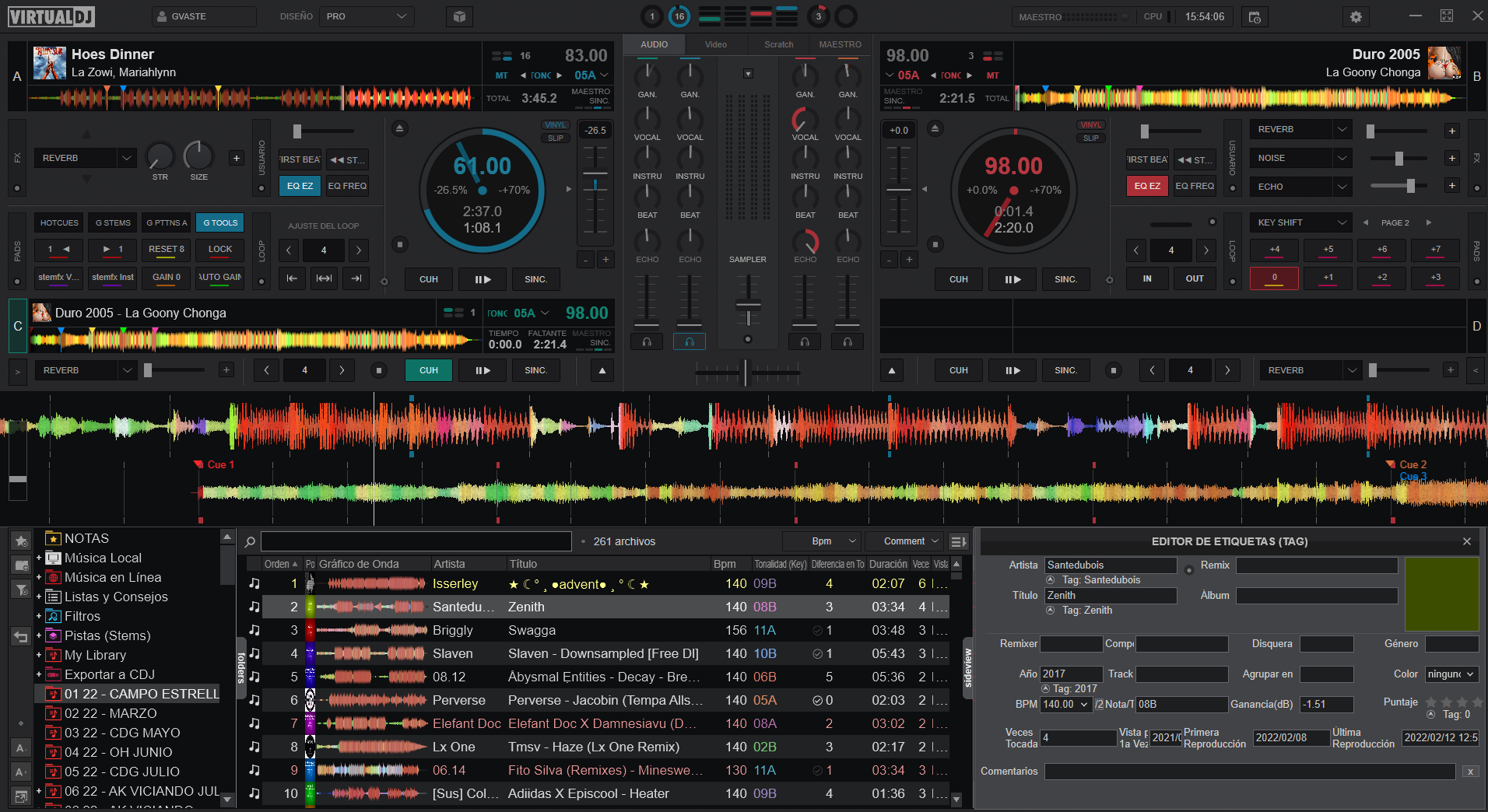This screenshot has width=1488, height=812.
Task: Click loop in-out range icon deck A
Action: tap(325, 278)
